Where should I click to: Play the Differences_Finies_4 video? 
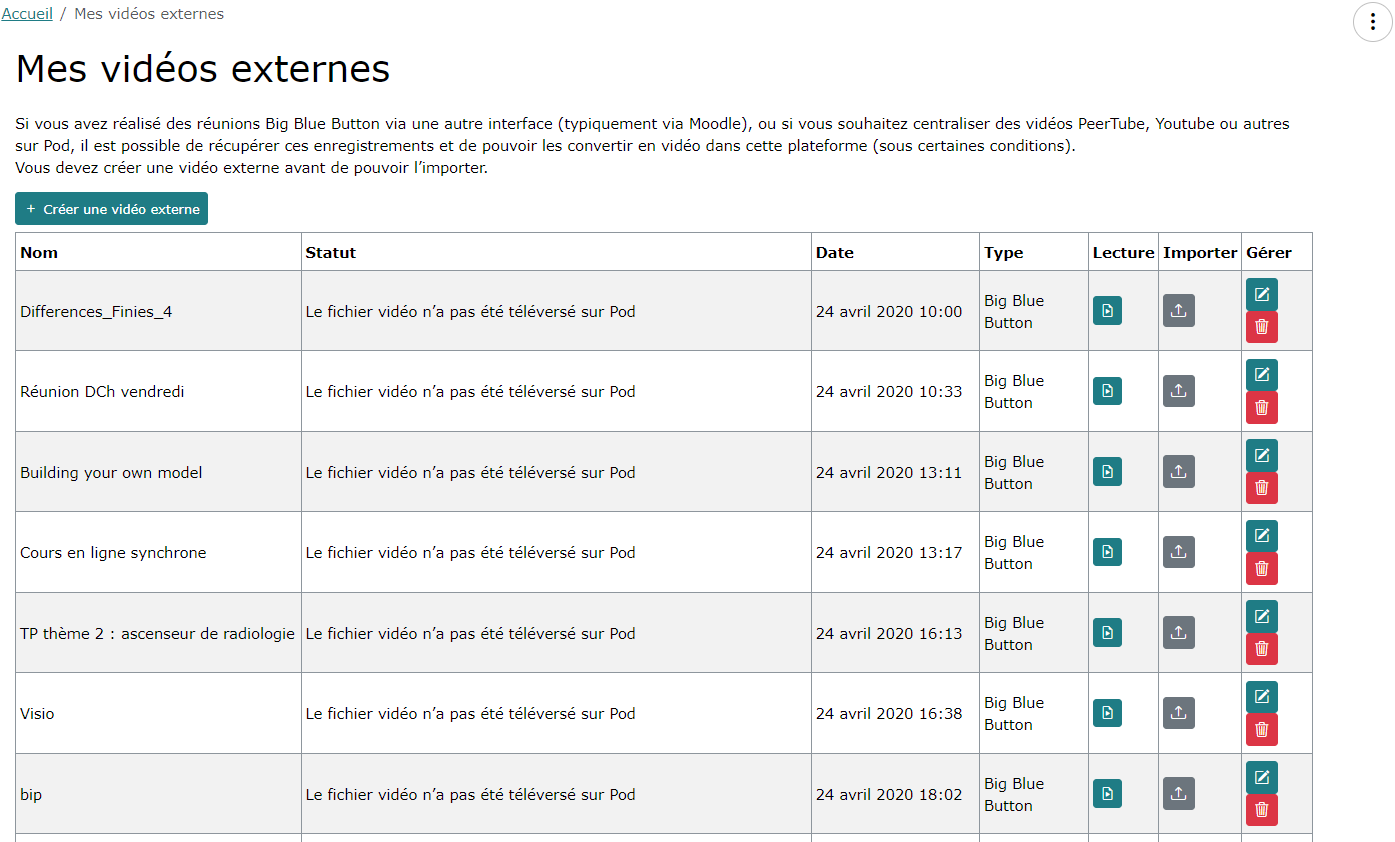pyautogui.click(x=1107, y=311)
